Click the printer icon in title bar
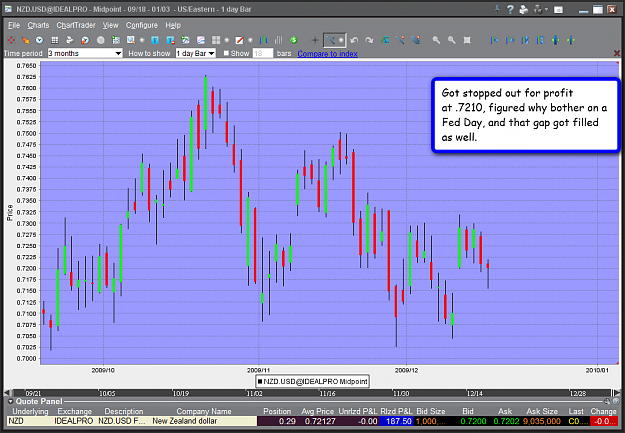This screenshot has width=625, height=433. point(524,9)
